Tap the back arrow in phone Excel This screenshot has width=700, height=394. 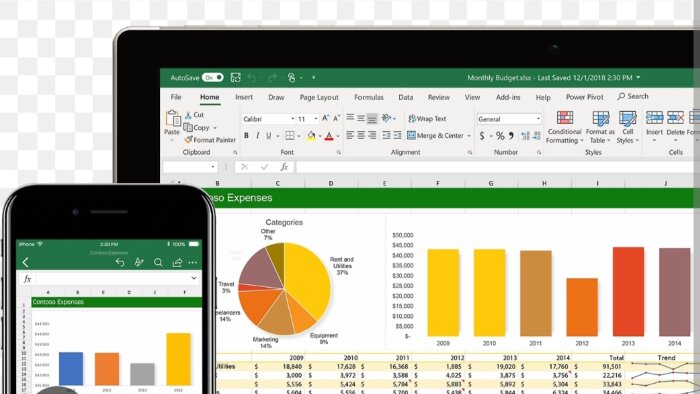pos(25,262)
